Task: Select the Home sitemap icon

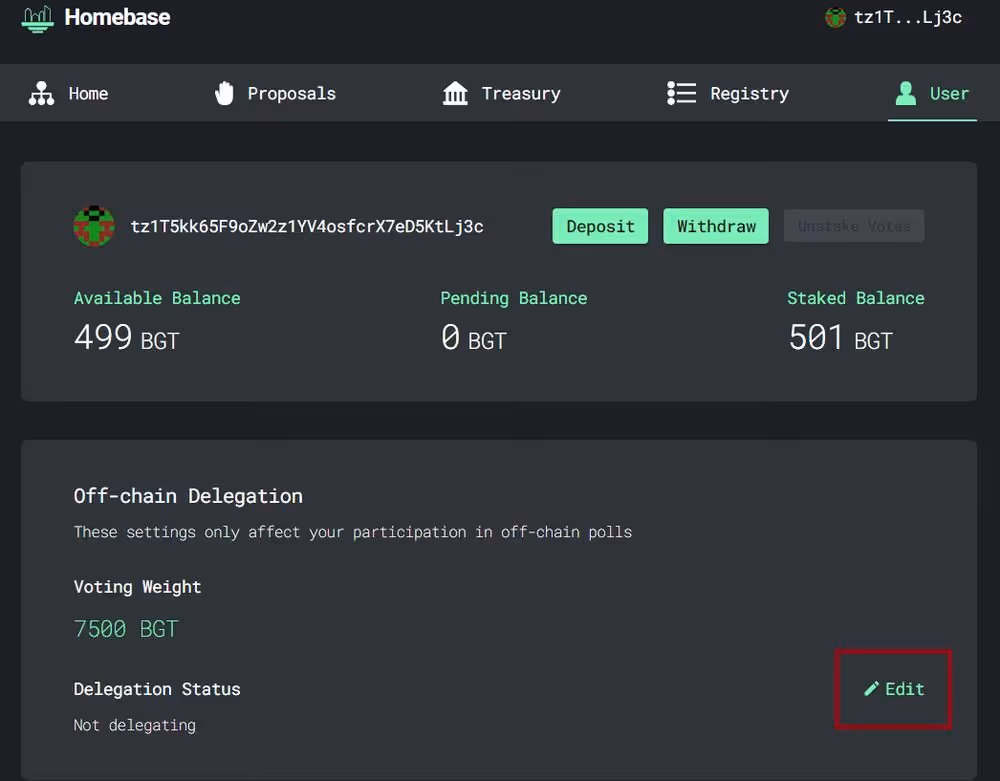Action: click(x=39, y=93)
